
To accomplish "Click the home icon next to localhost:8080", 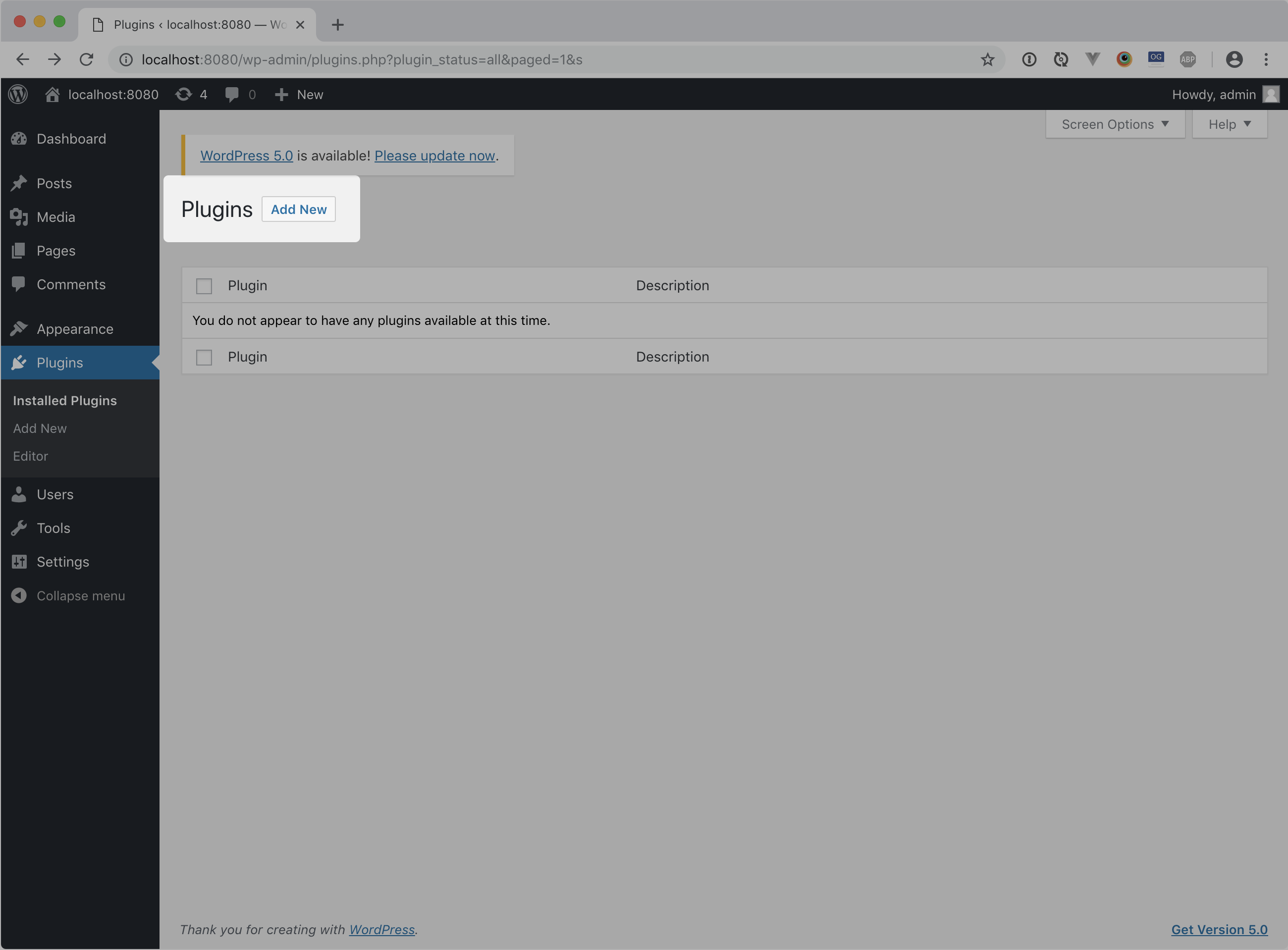I will 53,94.
